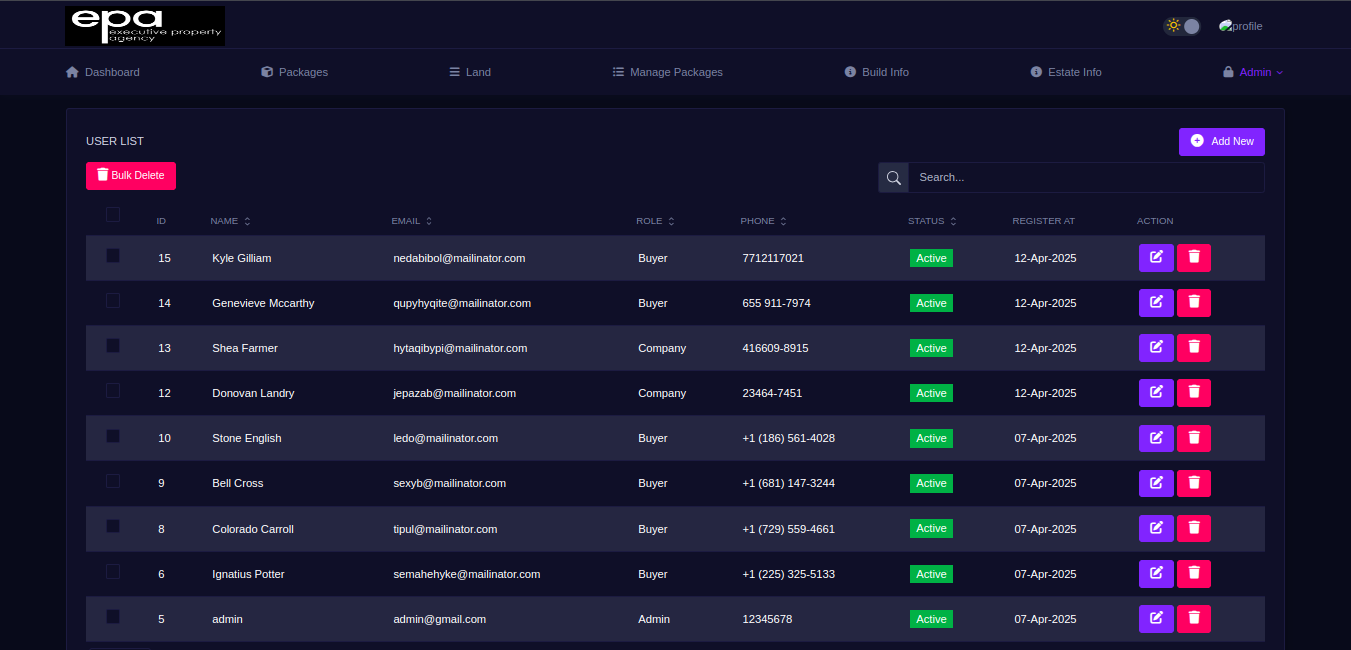
Task: Open Build Info page
Action: point(876,72)
